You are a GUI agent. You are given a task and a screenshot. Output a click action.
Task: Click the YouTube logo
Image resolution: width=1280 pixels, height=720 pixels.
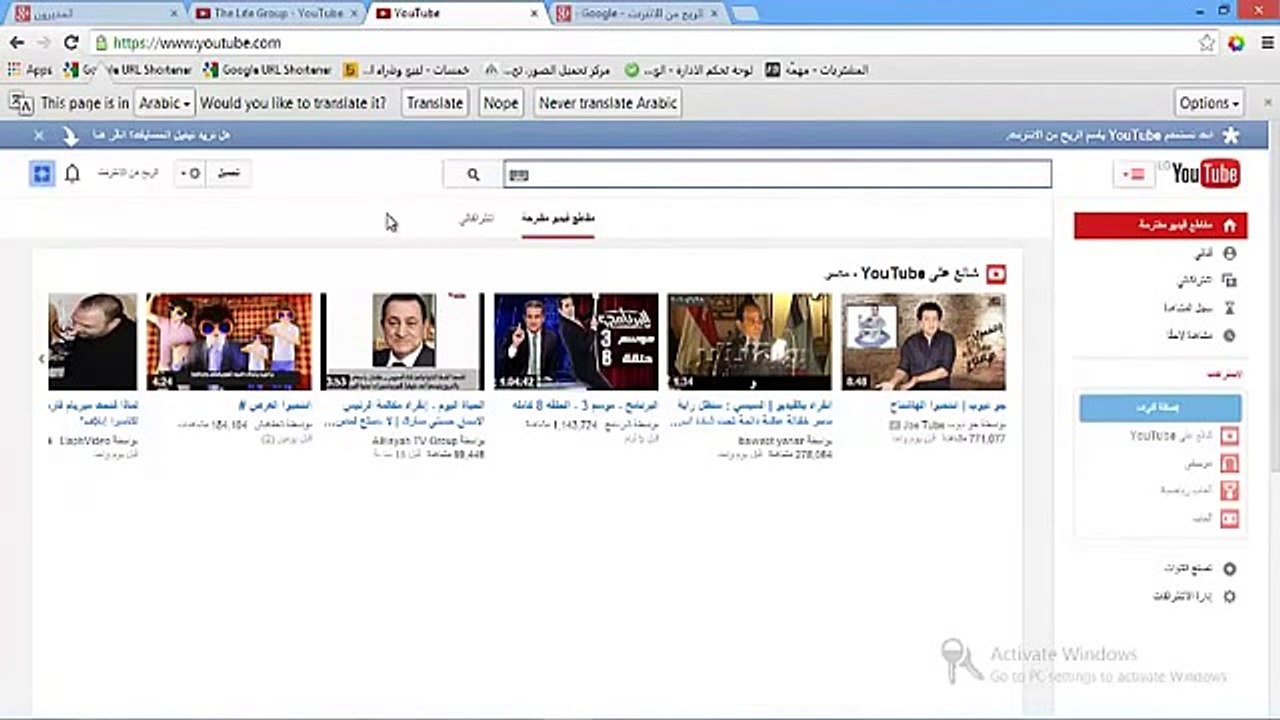tap(1205, 174)
